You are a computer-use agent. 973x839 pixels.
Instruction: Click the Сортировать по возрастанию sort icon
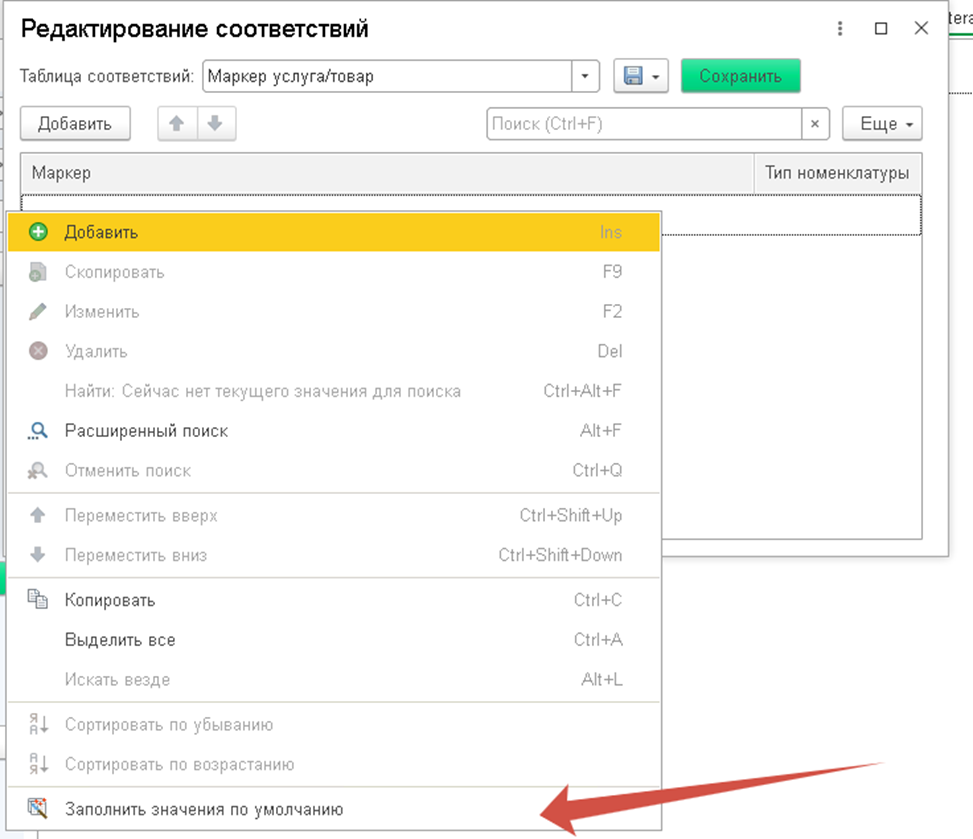pyautogui.click(x=38, y=764)
